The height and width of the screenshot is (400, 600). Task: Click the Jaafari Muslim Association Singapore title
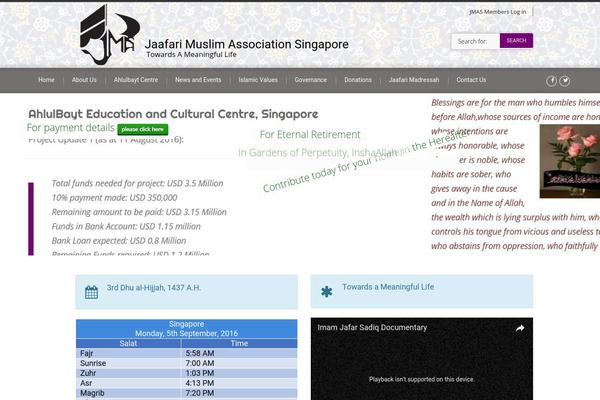click(246, 44)
